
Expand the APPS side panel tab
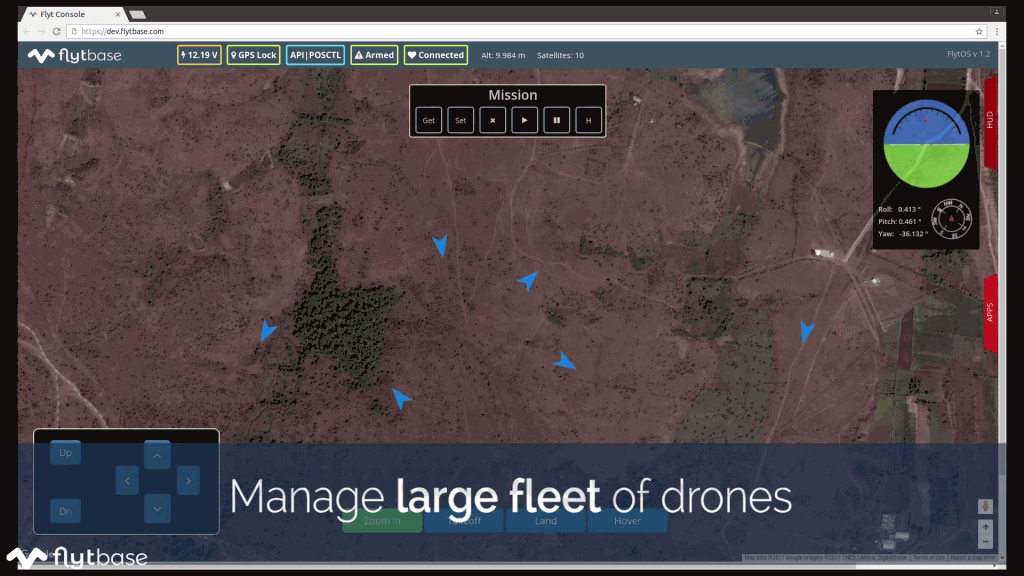(x=990, y=311)
